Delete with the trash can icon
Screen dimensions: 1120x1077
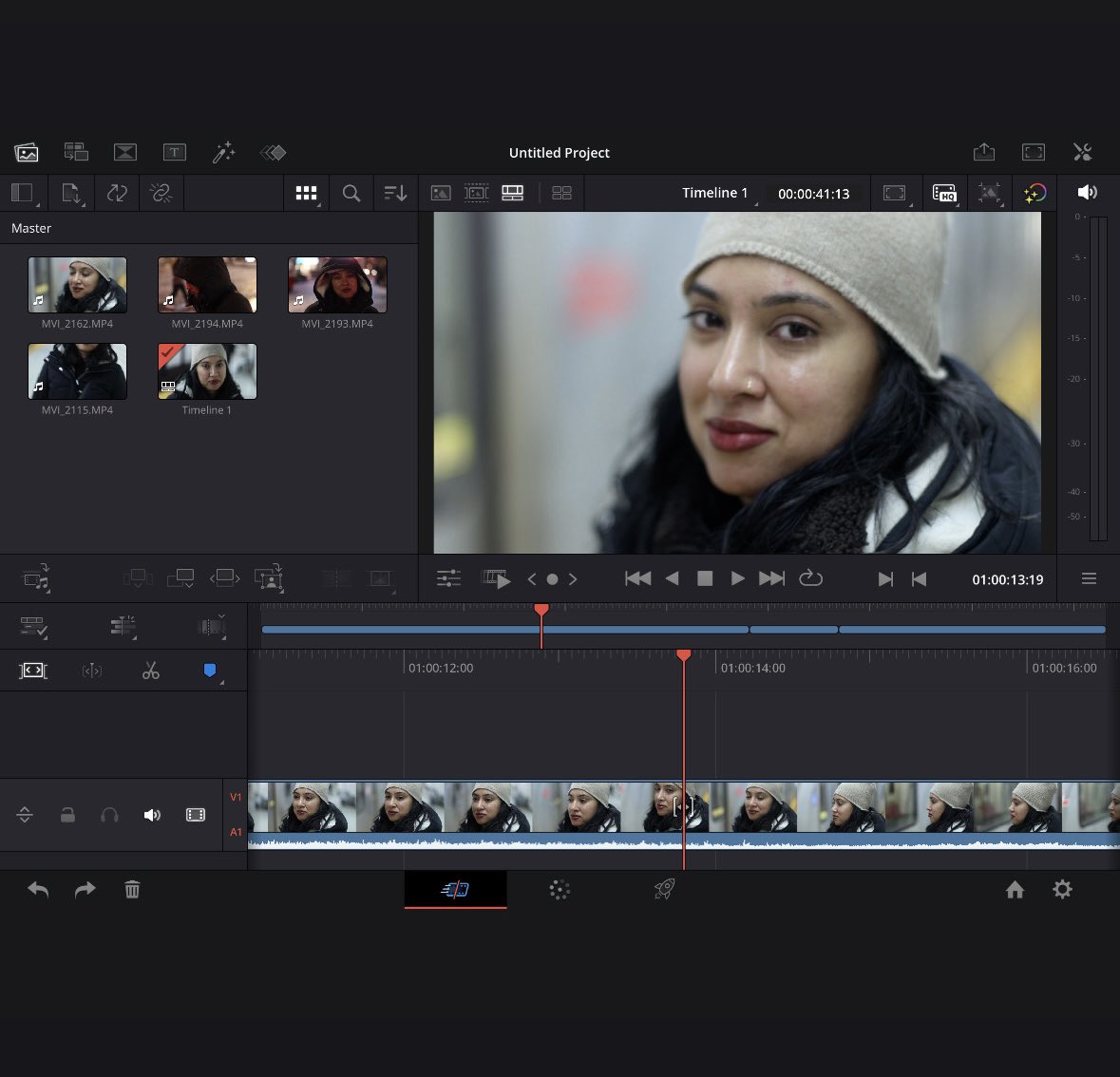click(x=132, y=890)
